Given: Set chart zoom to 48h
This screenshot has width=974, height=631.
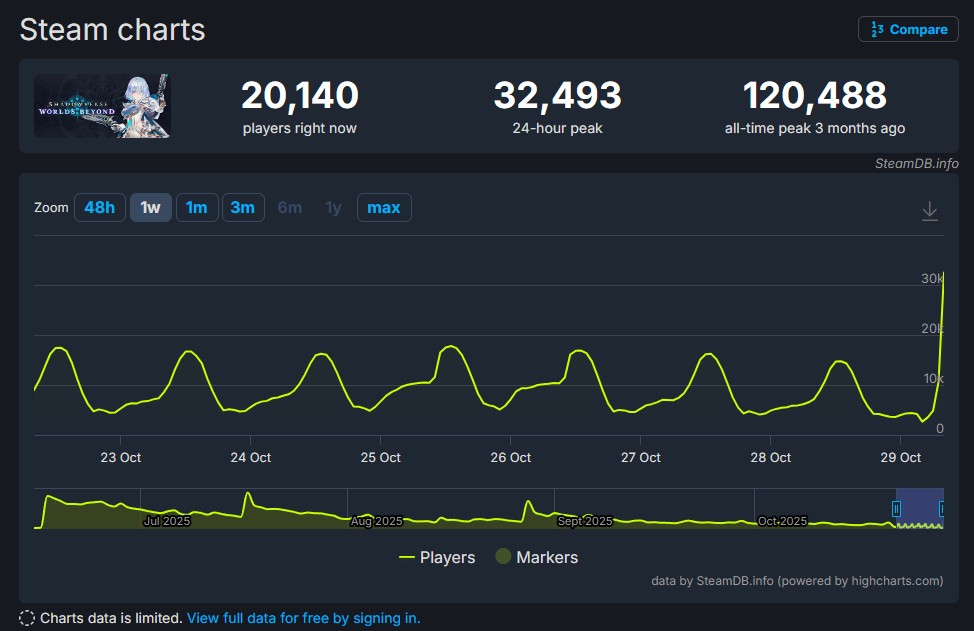Looking at the screenshot, I should 99,207.
